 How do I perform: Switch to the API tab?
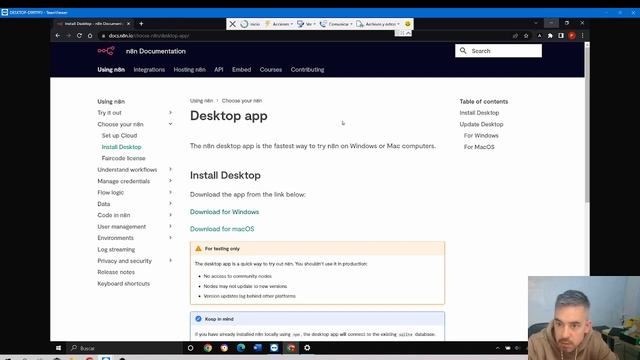point(219,70)
